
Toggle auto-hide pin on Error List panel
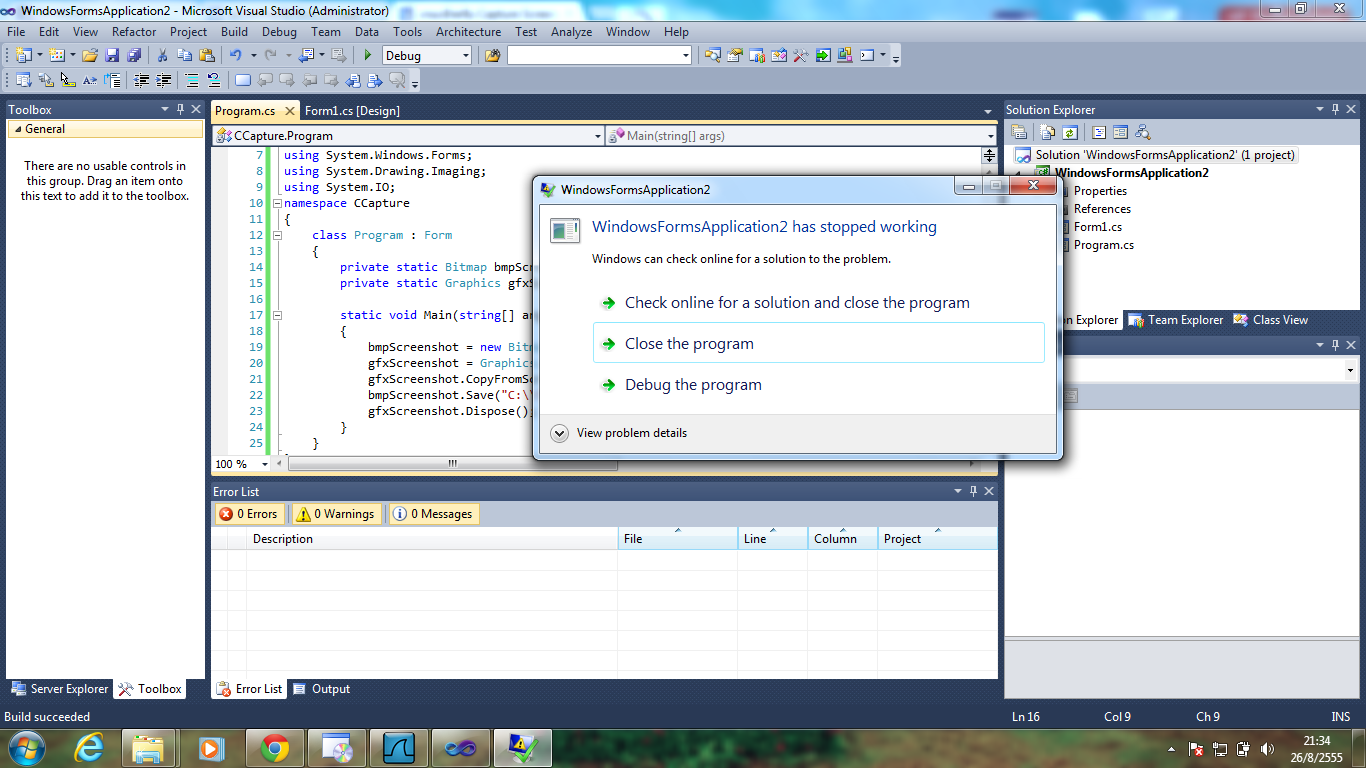[x=973, y=491]
